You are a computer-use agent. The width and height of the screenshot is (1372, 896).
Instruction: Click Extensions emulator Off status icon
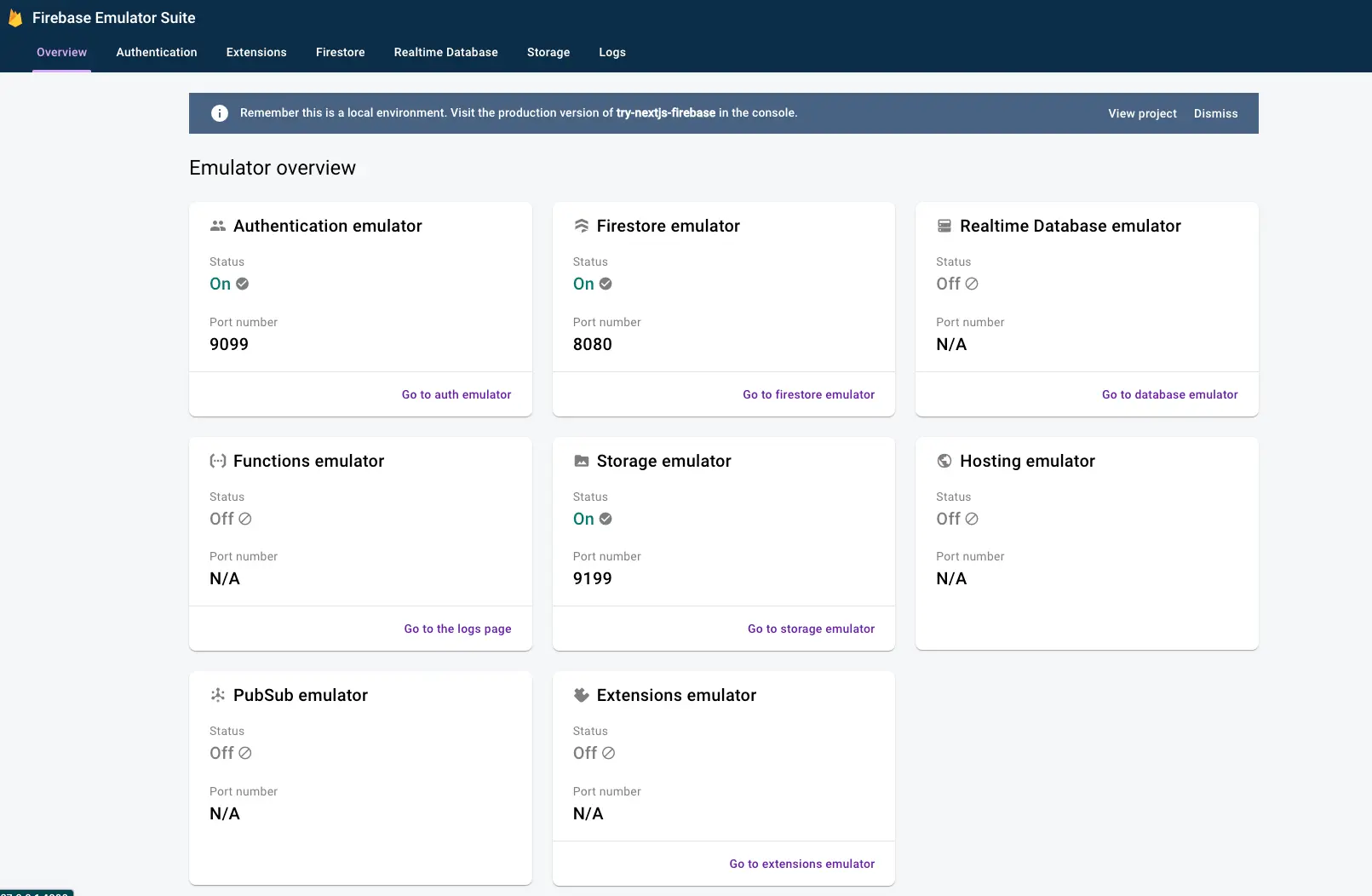[x=609, y=753]
